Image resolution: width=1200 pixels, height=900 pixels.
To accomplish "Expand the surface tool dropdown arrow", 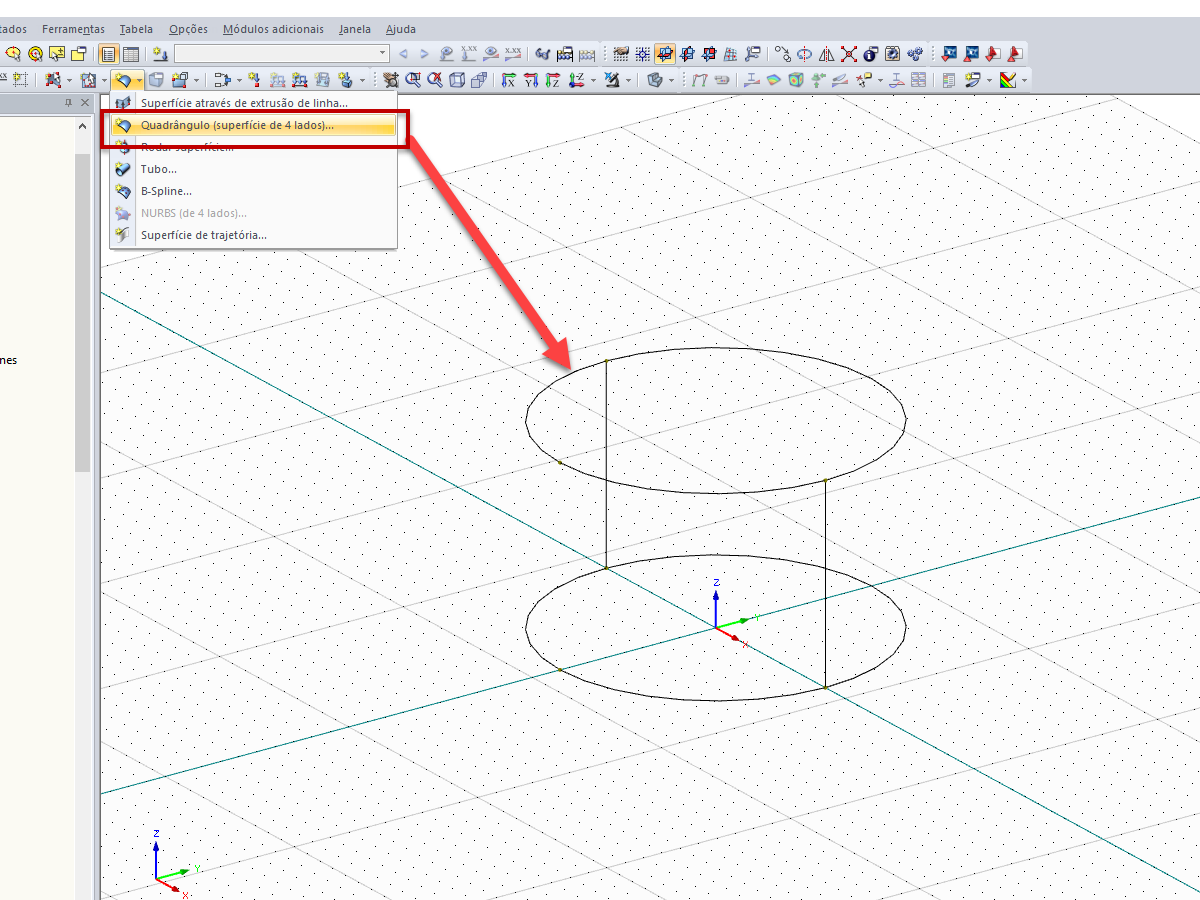I will [x=139, y=80].
